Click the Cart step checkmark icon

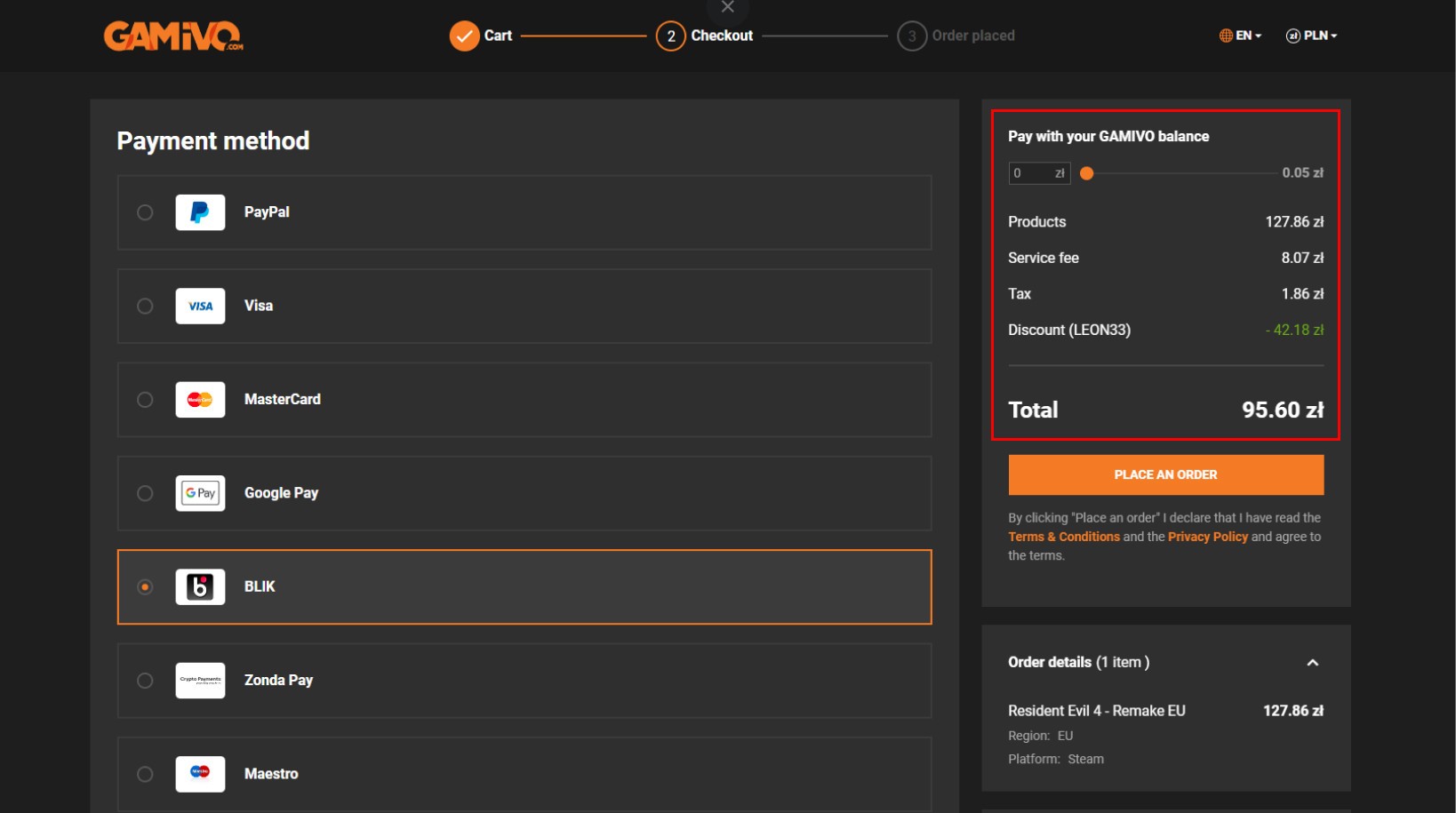464,36
